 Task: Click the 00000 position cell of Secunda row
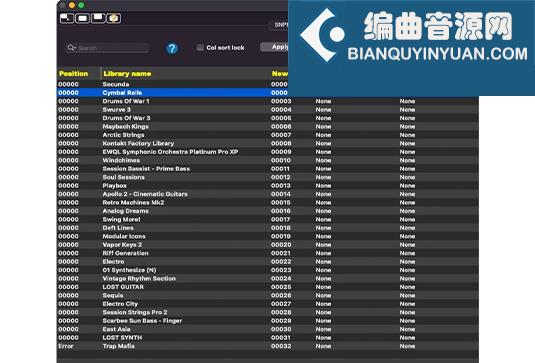coord(68,84)
